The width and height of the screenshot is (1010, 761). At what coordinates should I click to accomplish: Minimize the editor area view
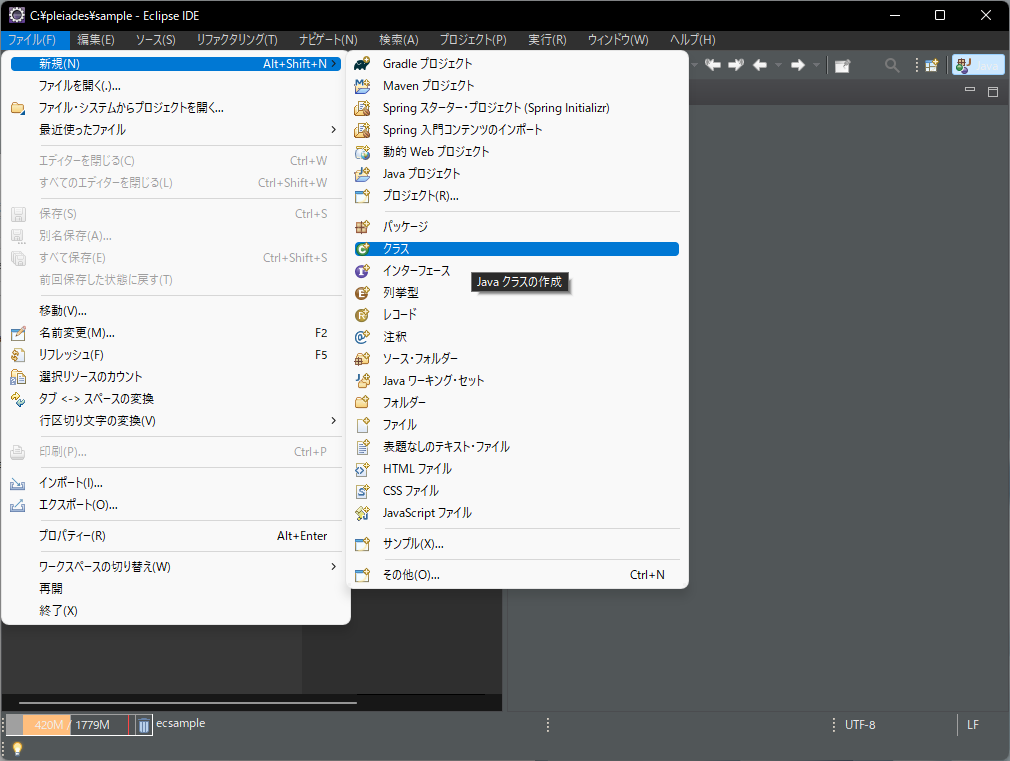tap(969, 90)
